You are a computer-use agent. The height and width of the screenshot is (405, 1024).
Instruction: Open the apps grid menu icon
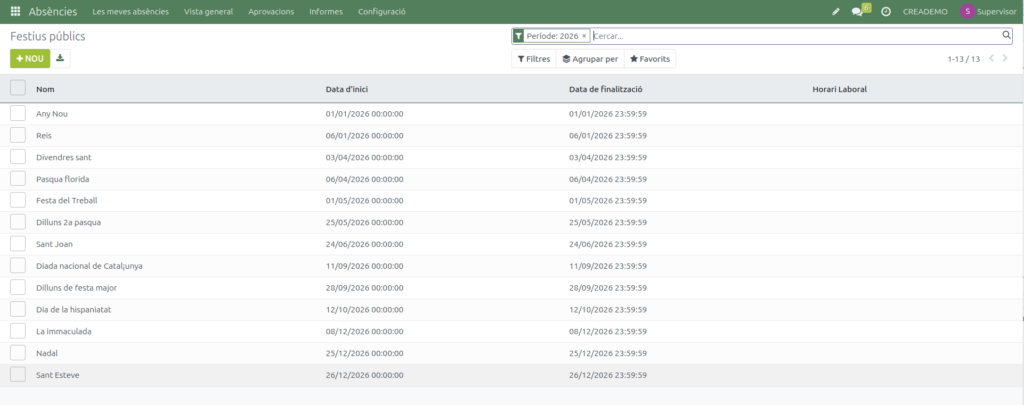coord(16,11)
